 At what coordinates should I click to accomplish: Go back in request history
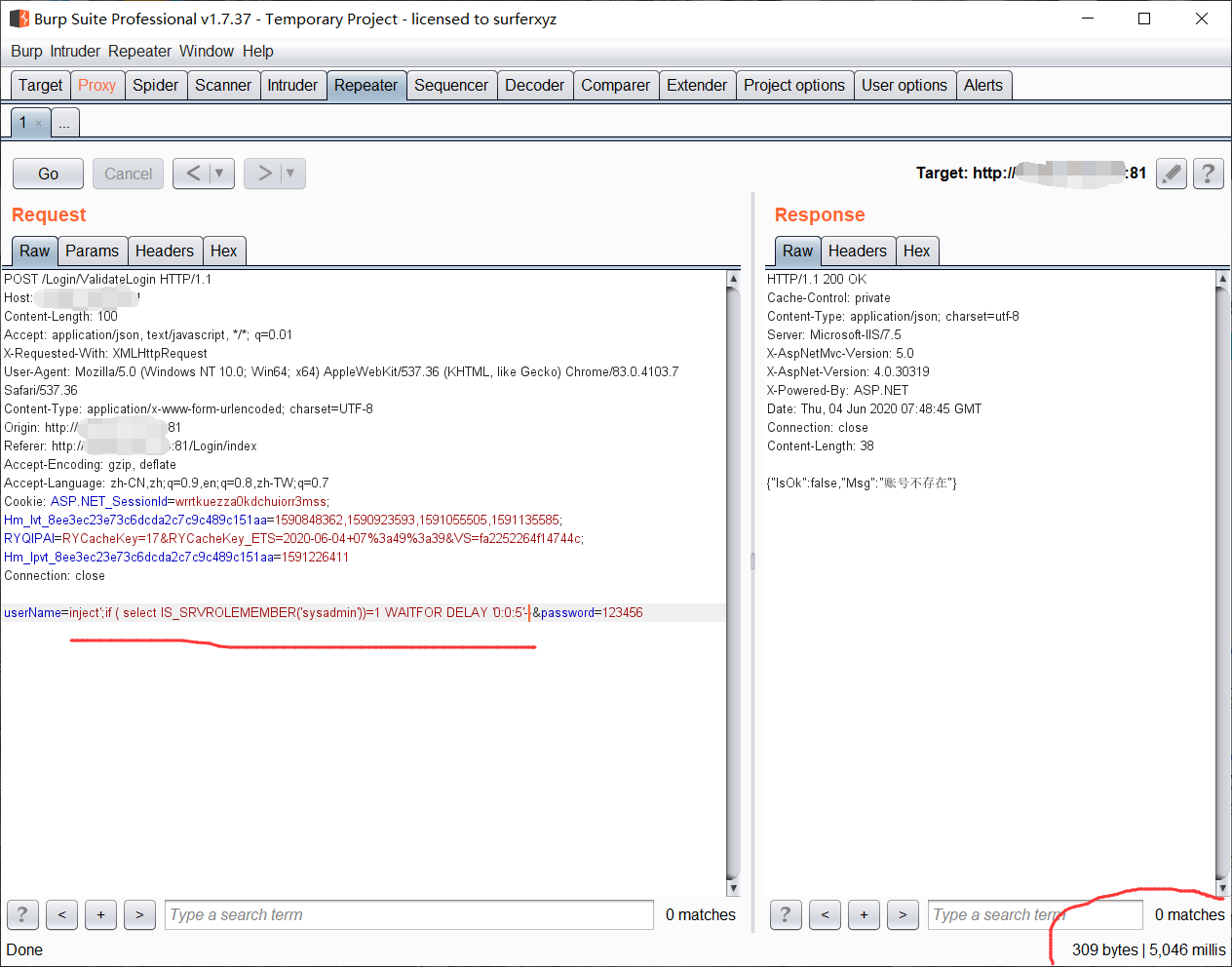tap(193, 174)
